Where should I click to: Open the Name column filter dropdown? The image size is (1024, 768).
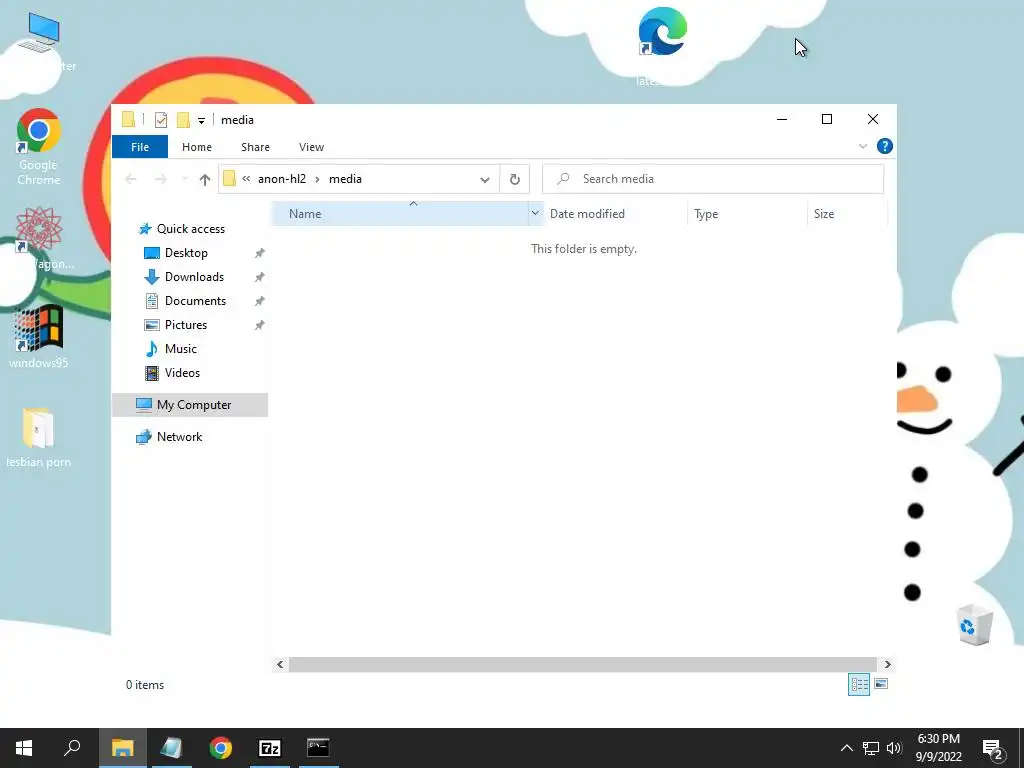tap(535, 214)
